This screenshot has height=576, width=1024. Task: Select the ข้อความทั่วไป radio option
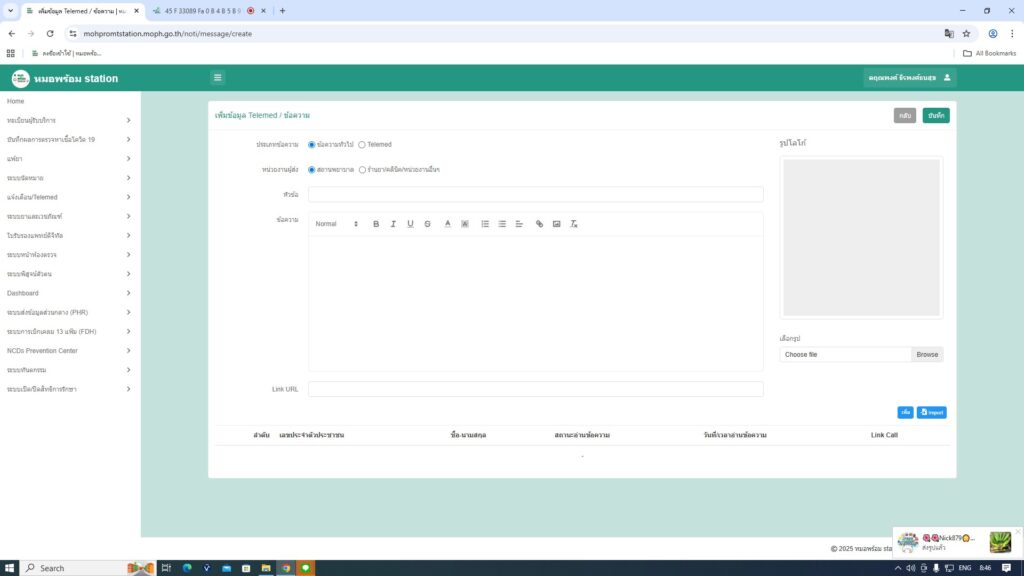[x=312, y=145]
